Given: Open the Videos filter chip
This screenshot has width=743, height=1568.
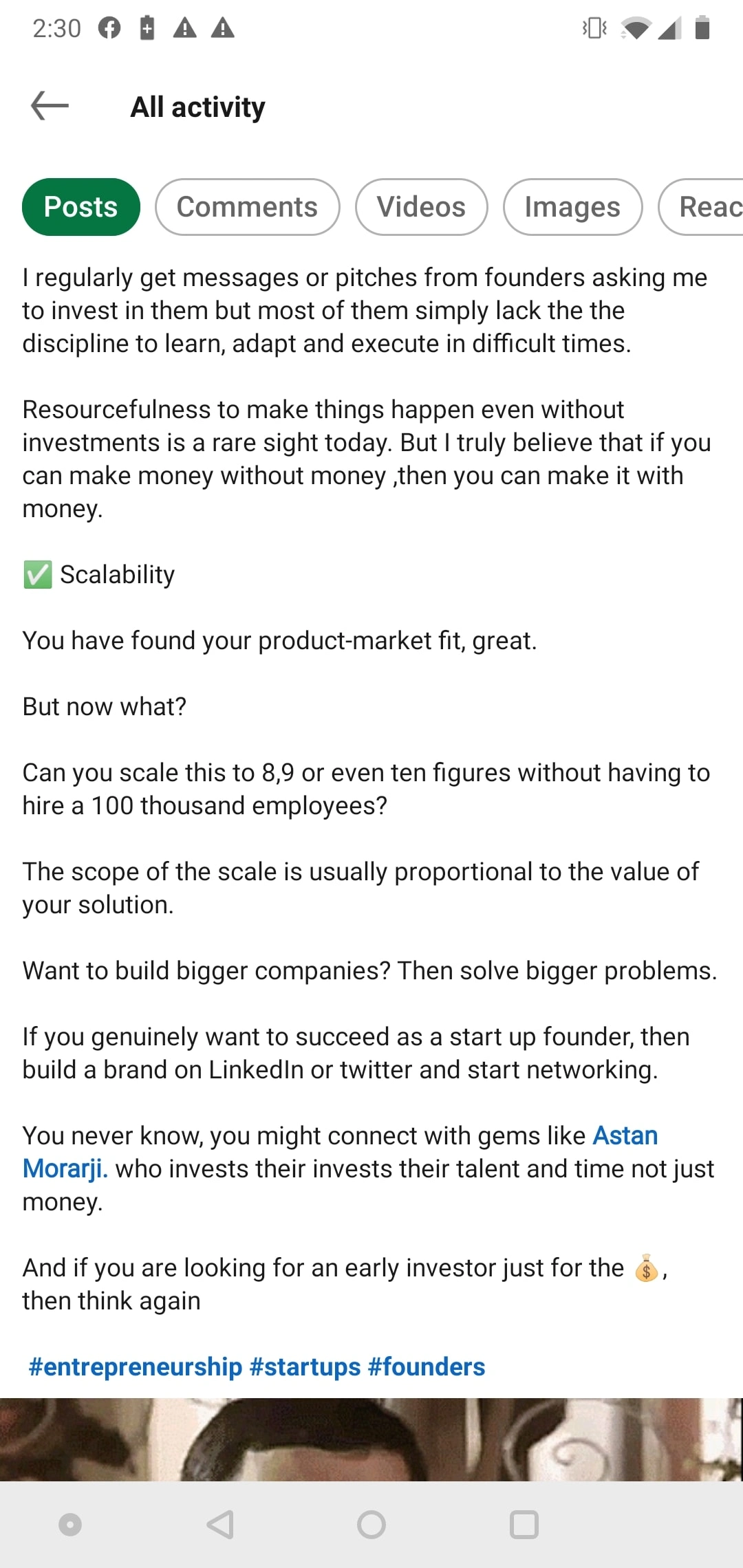Looking at the screenshot, I should [422, 207].
